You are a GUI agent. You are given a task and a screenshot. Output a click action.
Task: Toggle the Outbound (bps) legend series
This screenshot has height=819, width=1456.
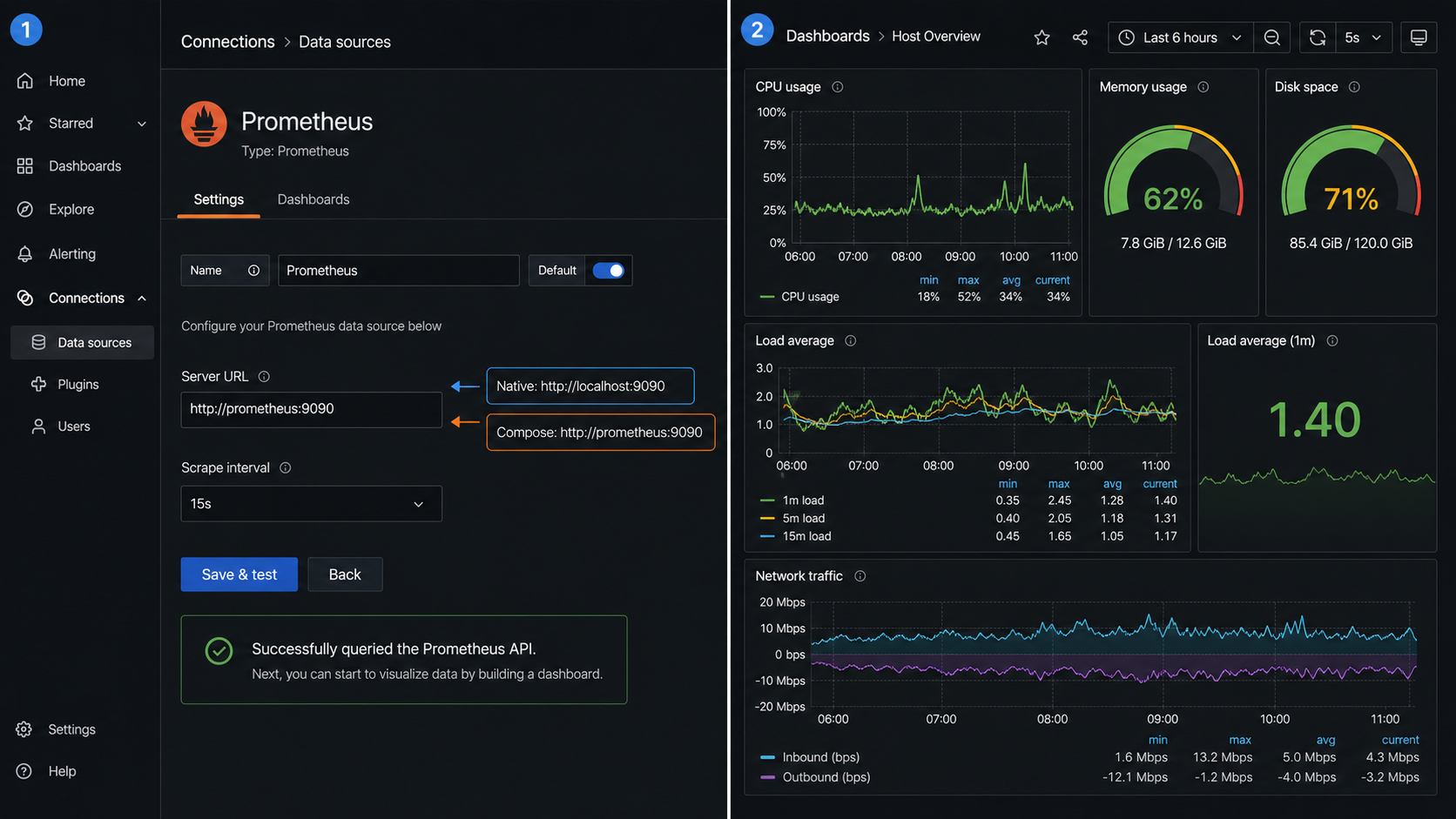click(815, 777)
